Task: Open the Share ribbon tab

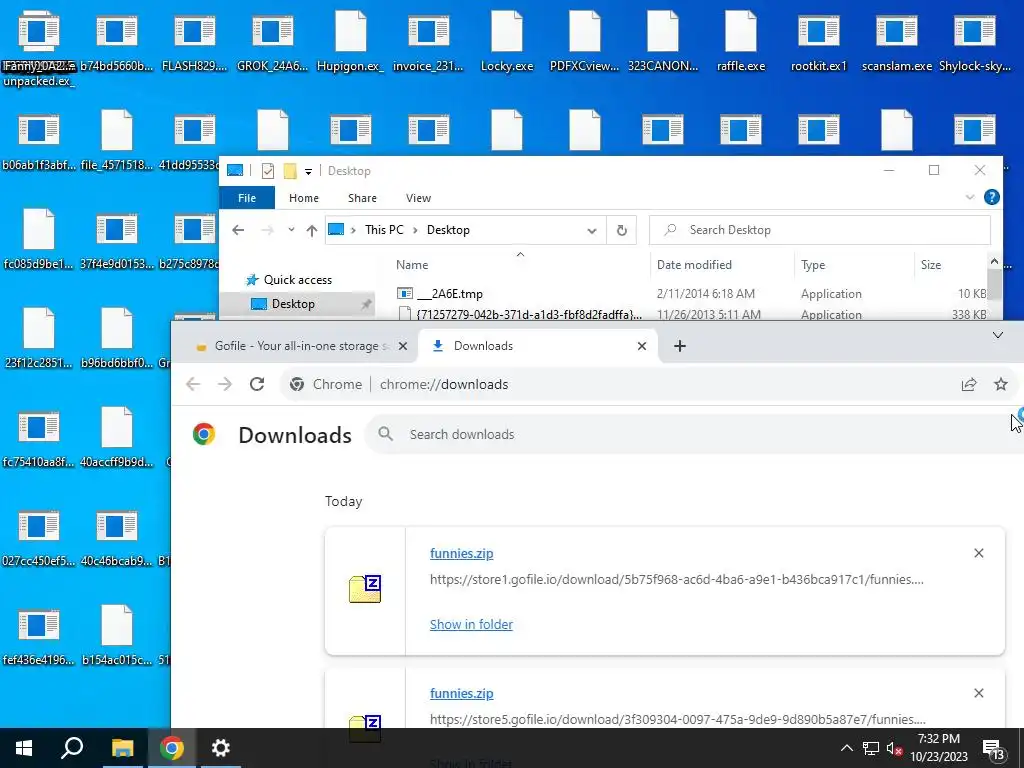Action: click(x=362, y=198)
